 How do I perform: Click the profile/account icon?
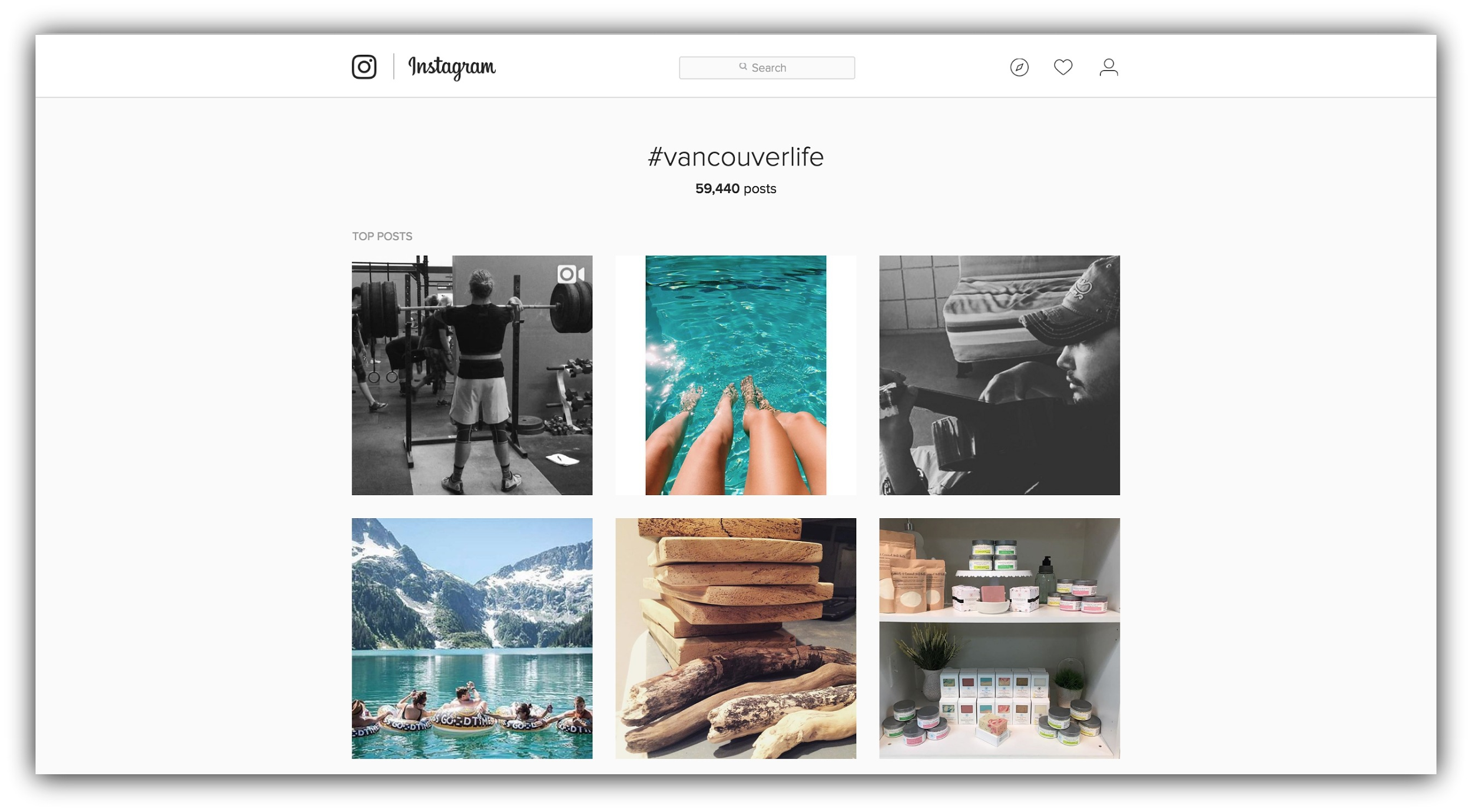tap(1108, 67)
